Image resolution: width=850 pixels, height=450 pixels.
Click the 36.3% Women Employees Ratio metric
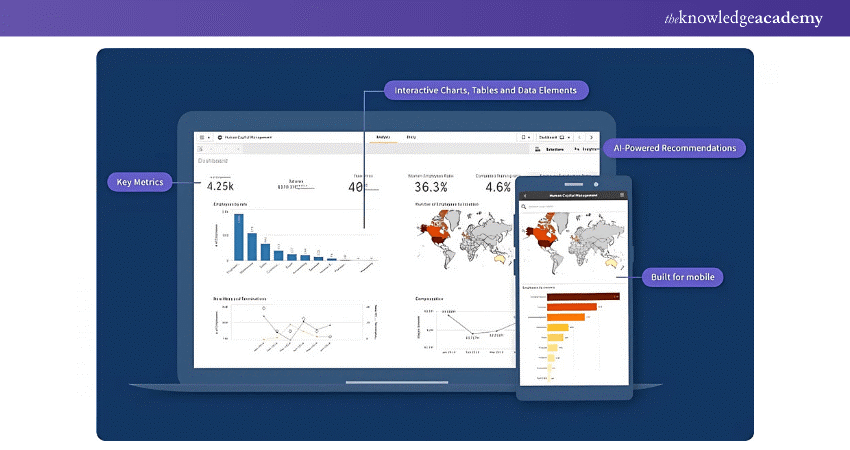tap(430, 186)
